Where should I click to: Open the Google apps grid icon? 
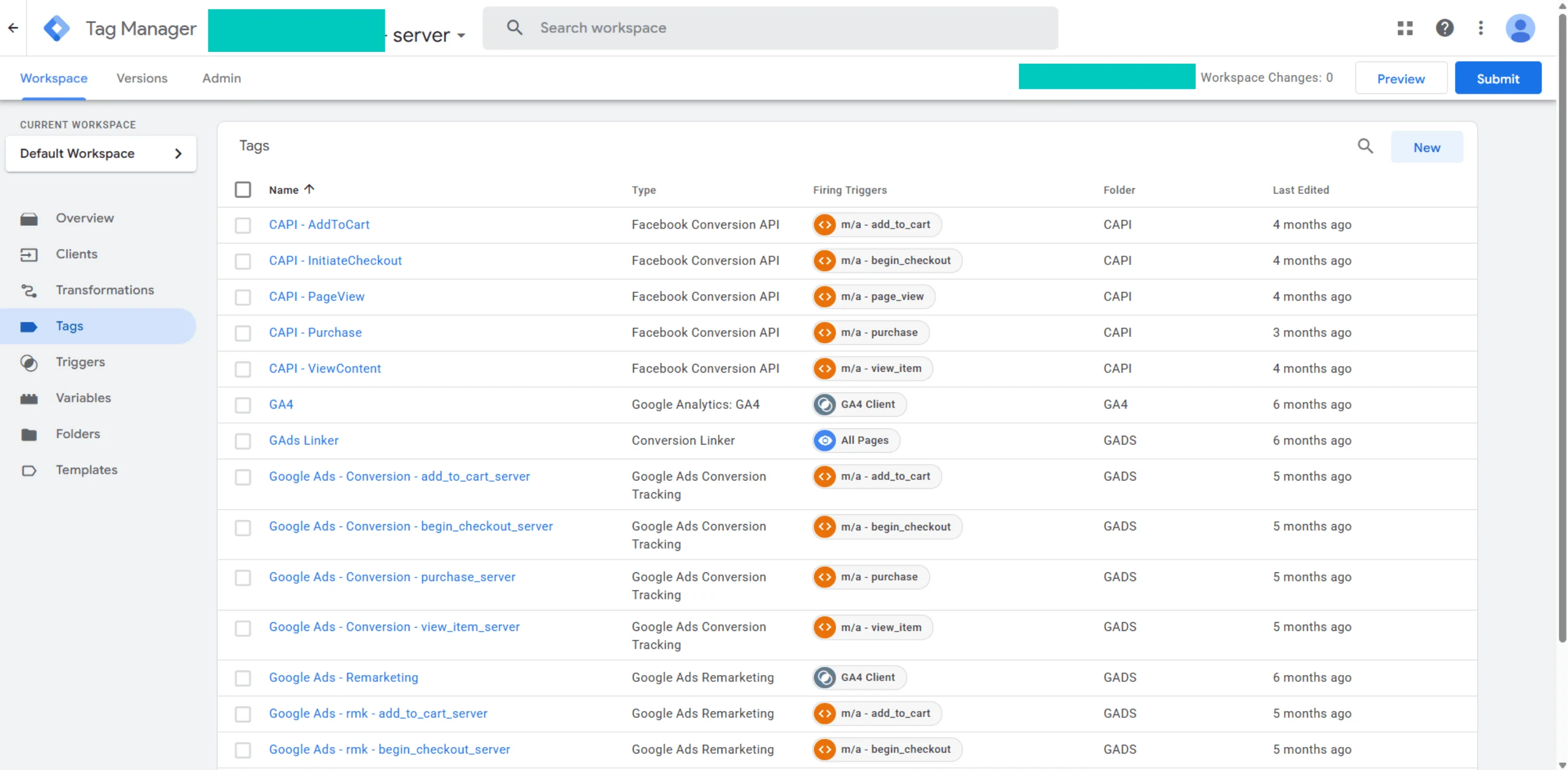pyautogui.click(x=1405, y=28)
